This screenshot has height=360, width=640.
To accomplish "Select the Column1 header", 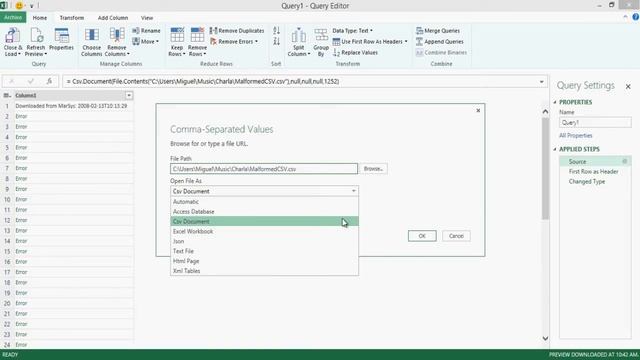I will point(69,96).
